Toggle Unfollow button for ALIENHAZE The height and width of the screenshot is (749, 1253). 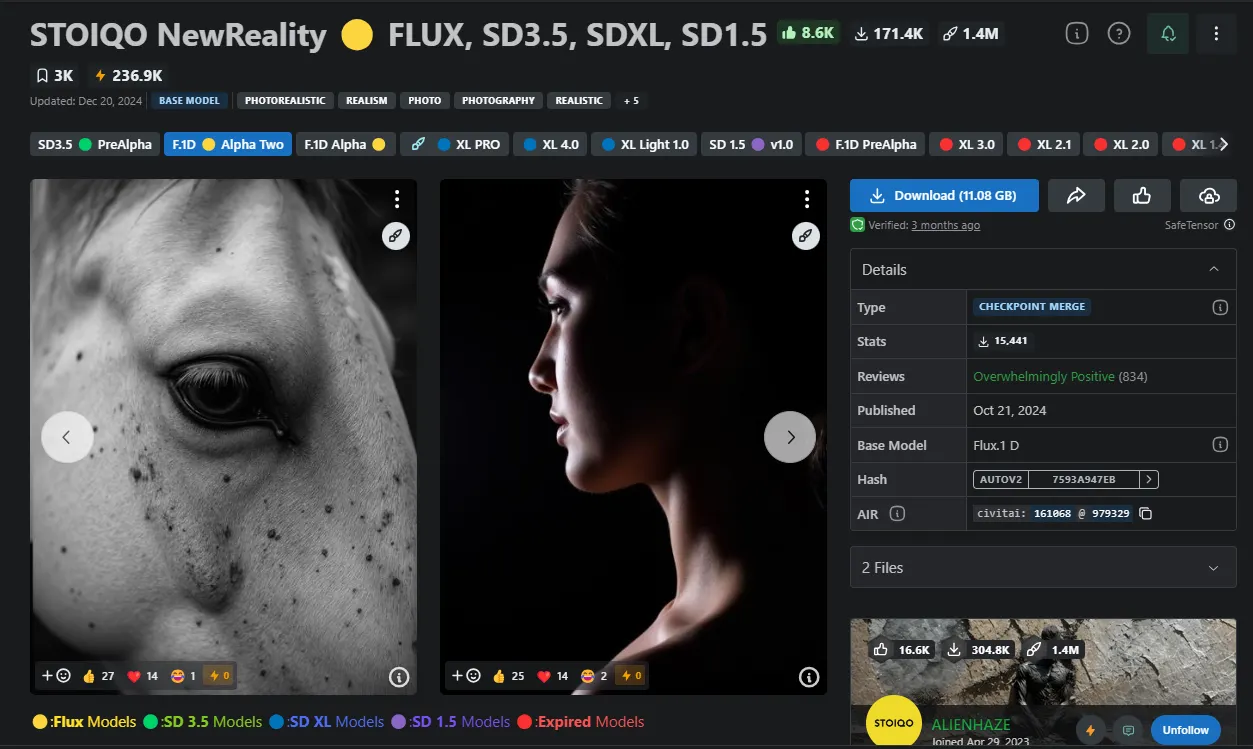(x=1185, y=730)
